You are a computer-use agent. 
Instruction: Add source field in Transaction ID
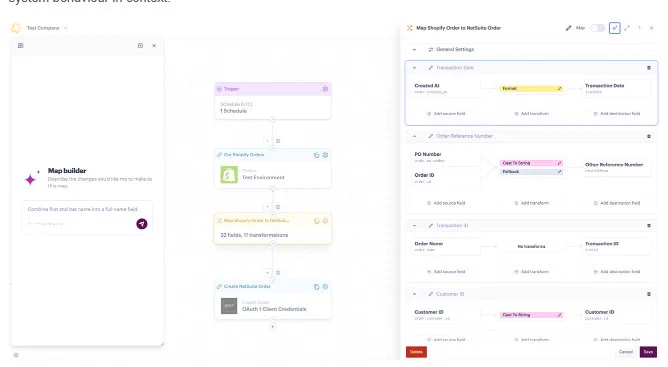[x=446, y=272]
